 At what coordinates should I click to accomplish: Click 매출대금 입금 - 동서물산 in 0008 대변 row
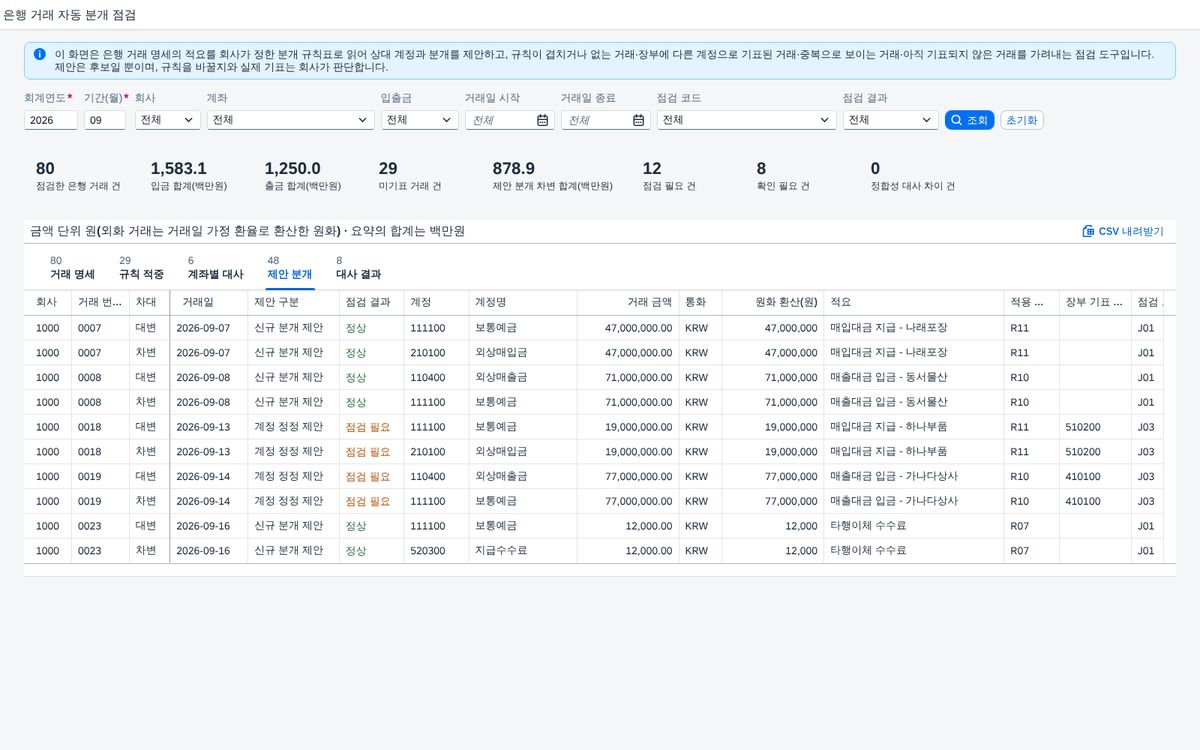(889, 378)
